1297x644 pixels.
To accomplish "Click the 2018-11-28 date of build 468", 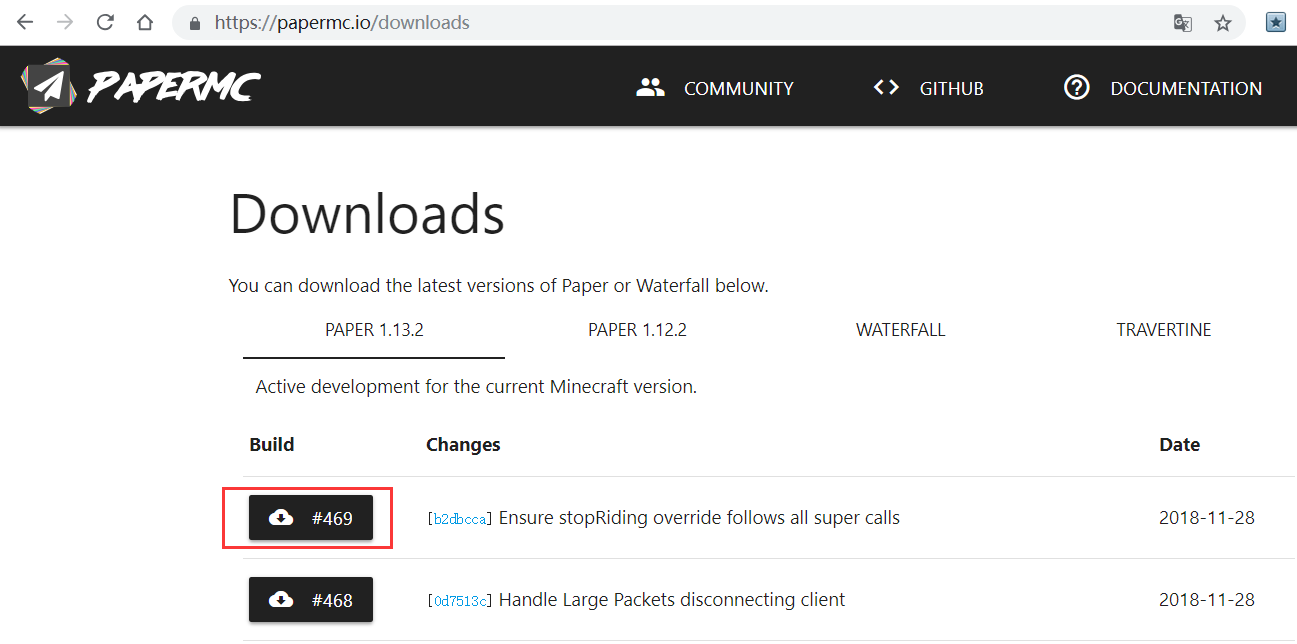I will (x=1207, y=600).
